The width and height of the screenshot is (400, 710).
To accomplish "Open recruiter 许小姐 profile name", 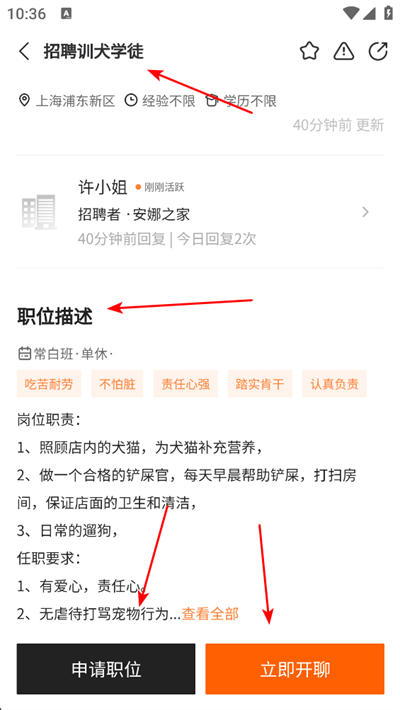I will coord(103,187).
